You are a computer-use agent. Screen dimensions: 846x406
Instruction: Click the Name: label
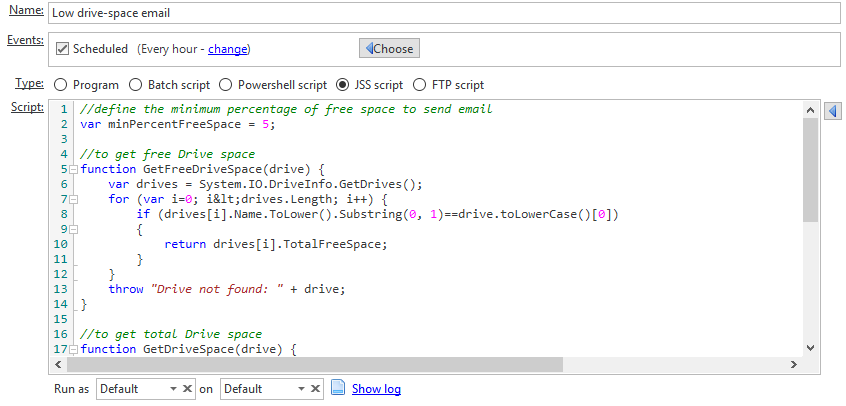(x=26, y=10)
